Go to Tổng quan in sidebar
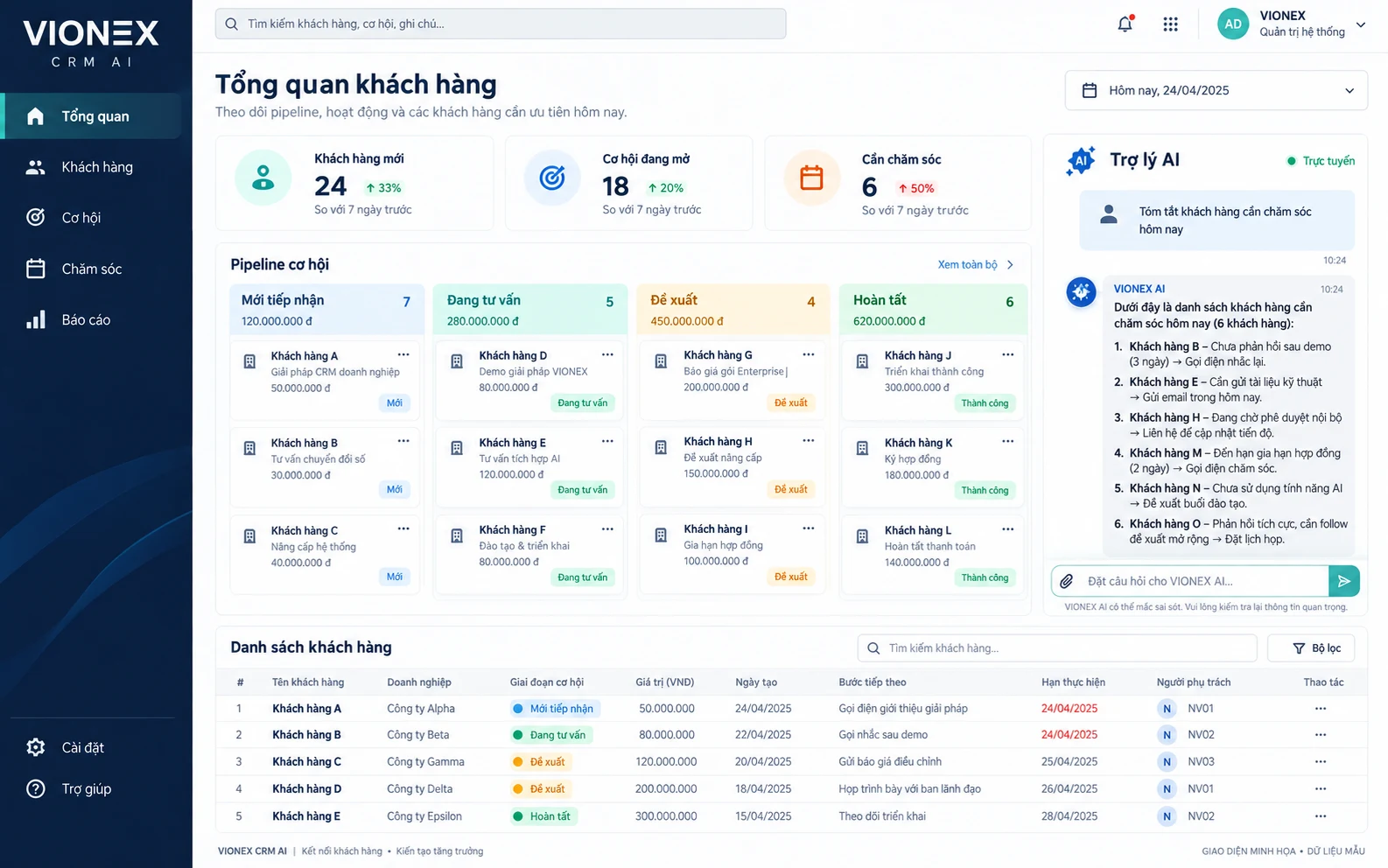This screenshot has width=1388, height=868. 92,116
